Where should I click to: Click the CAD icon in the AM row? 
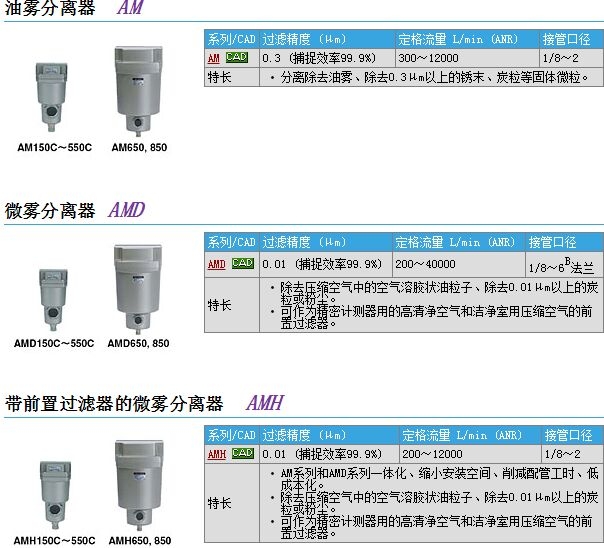pos(237,58)
